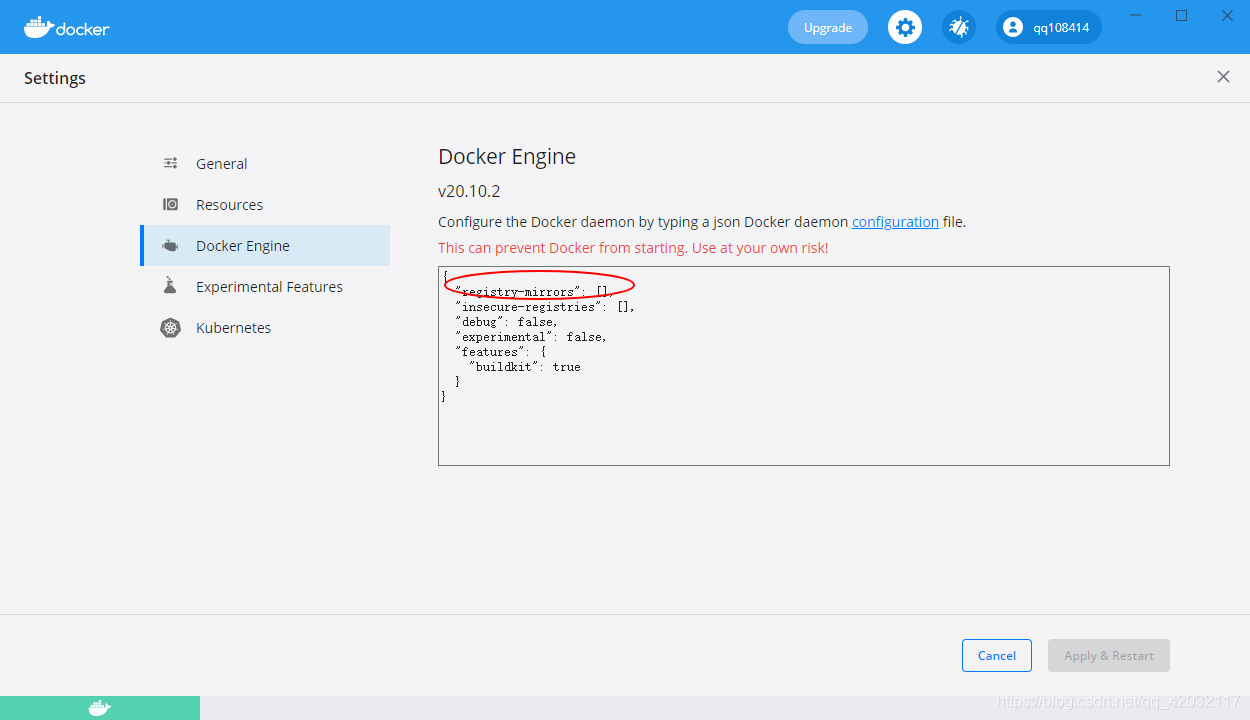Minimize the Docker Desktop window
This screenshot has height=720, width=1250.
1135,15
